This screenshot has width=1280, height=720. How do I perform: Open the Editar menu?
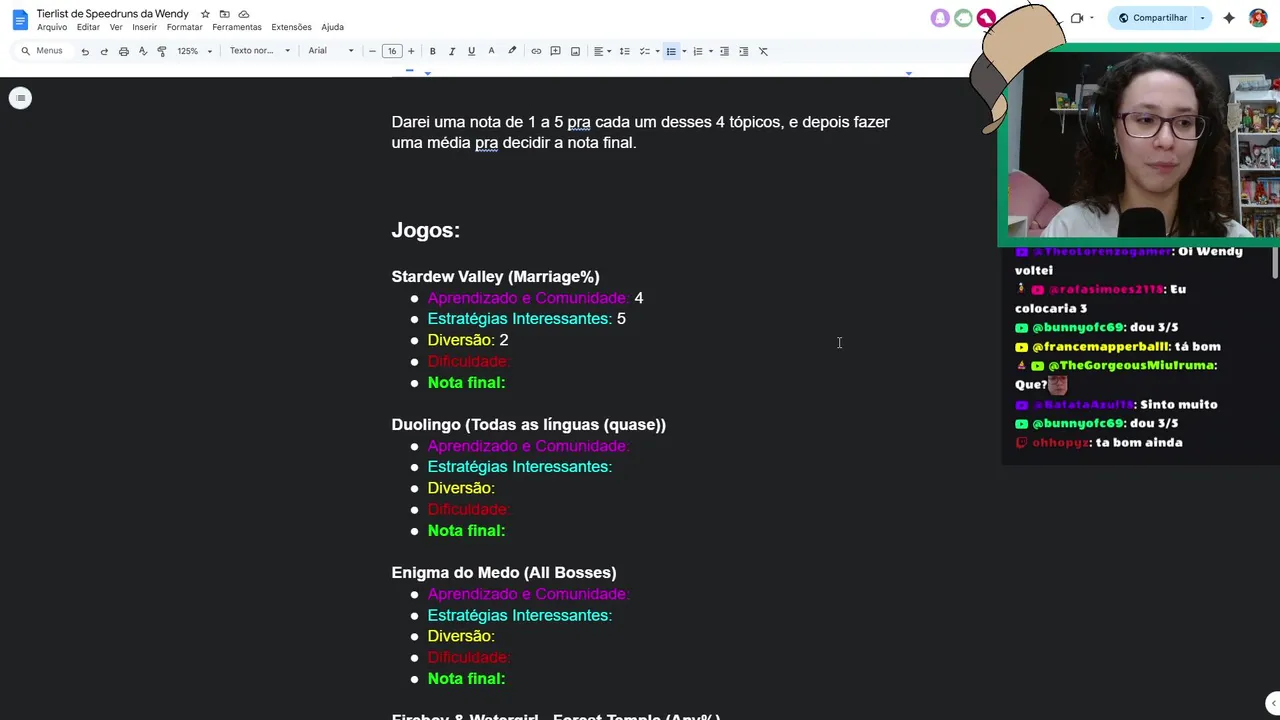[88, 27]
